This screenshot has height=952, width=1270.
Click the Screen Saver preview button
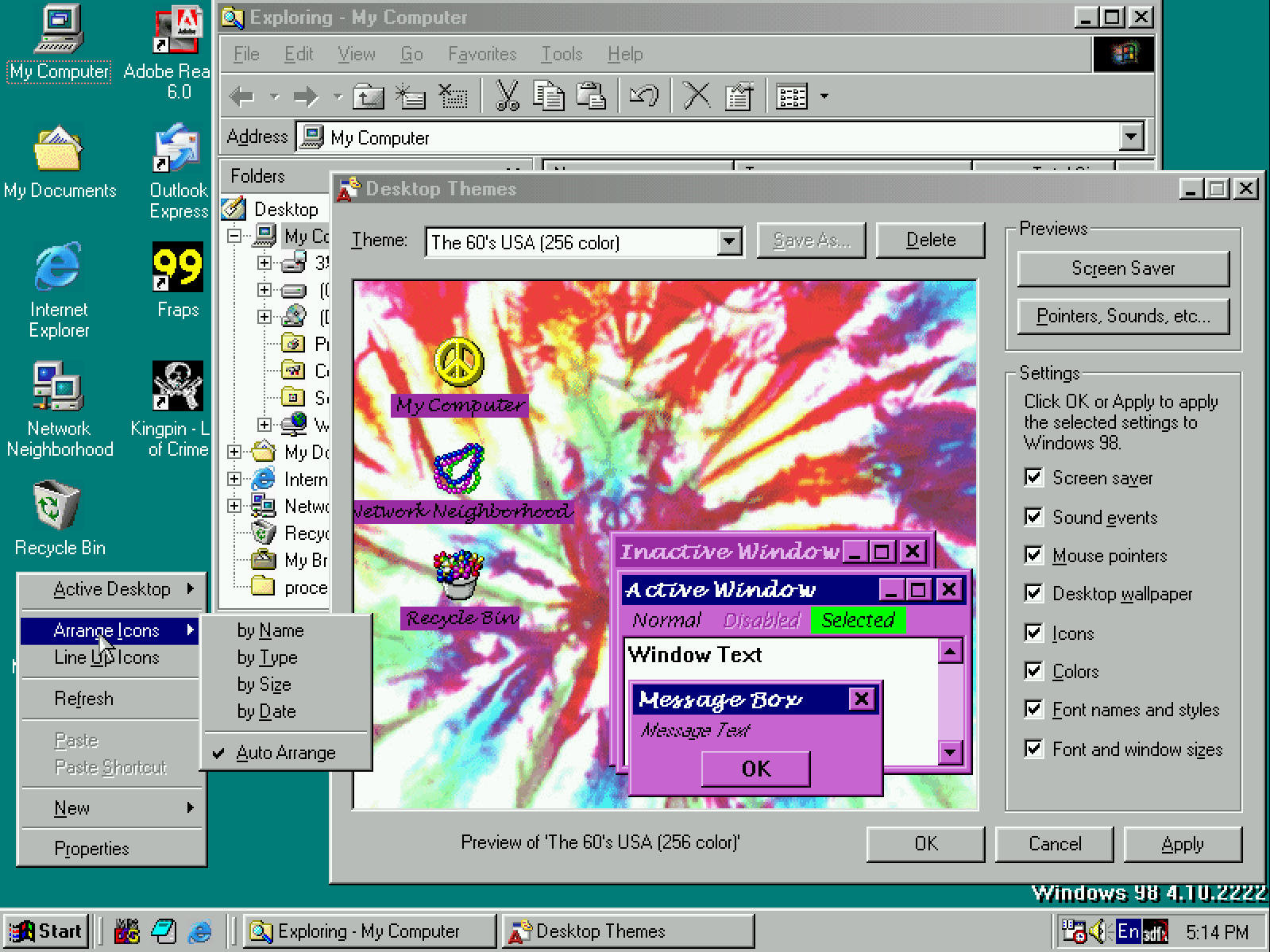coord(1123,268)
